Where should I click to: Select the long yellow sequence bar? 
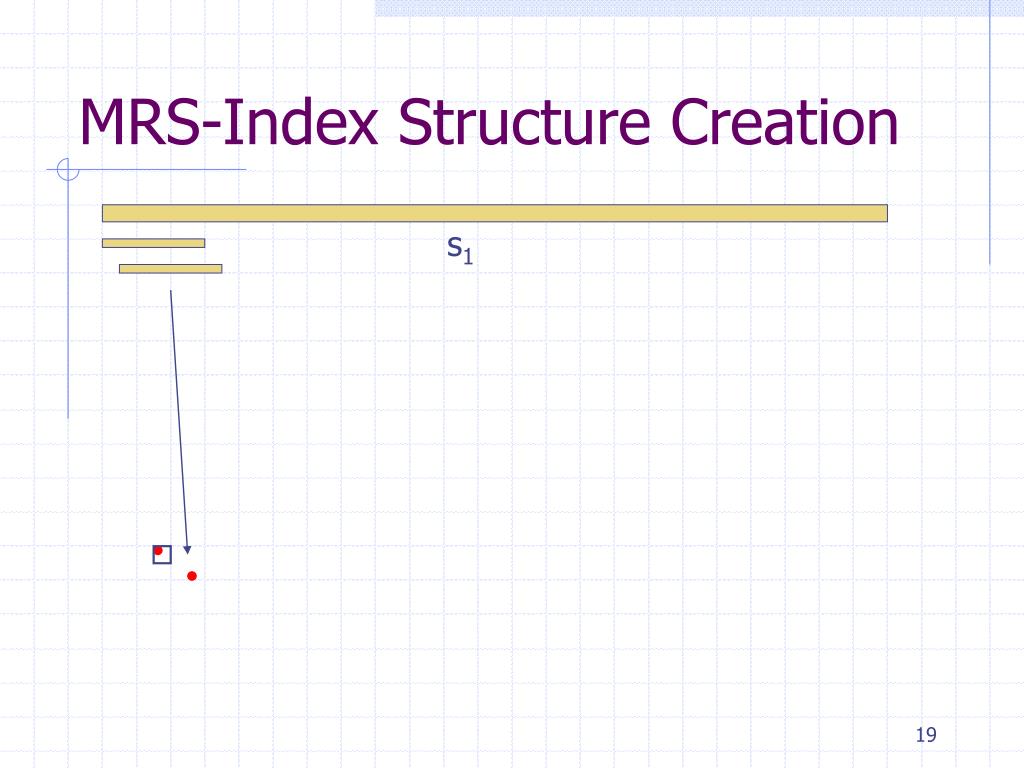tap(495, 213)
